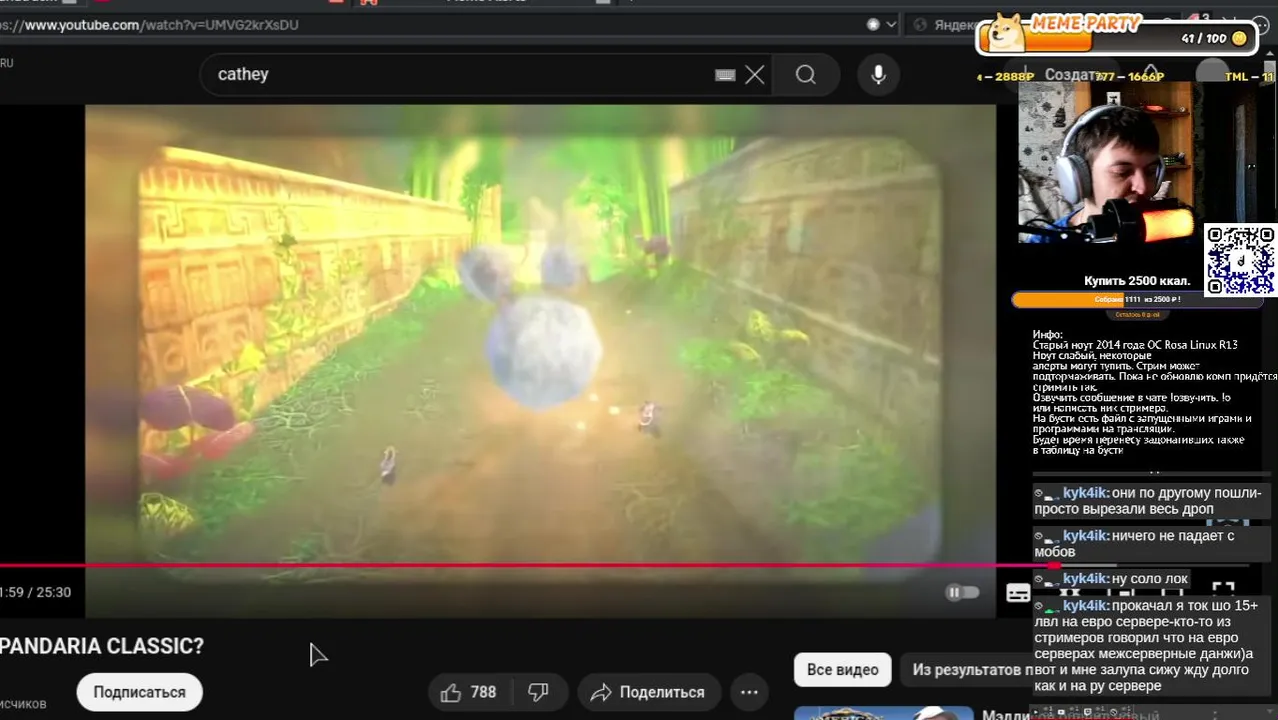Screen dimensions: 1278x720
Task: Click the 'Купить 2500 ккал.' goal label
Action: (1137, 281)
